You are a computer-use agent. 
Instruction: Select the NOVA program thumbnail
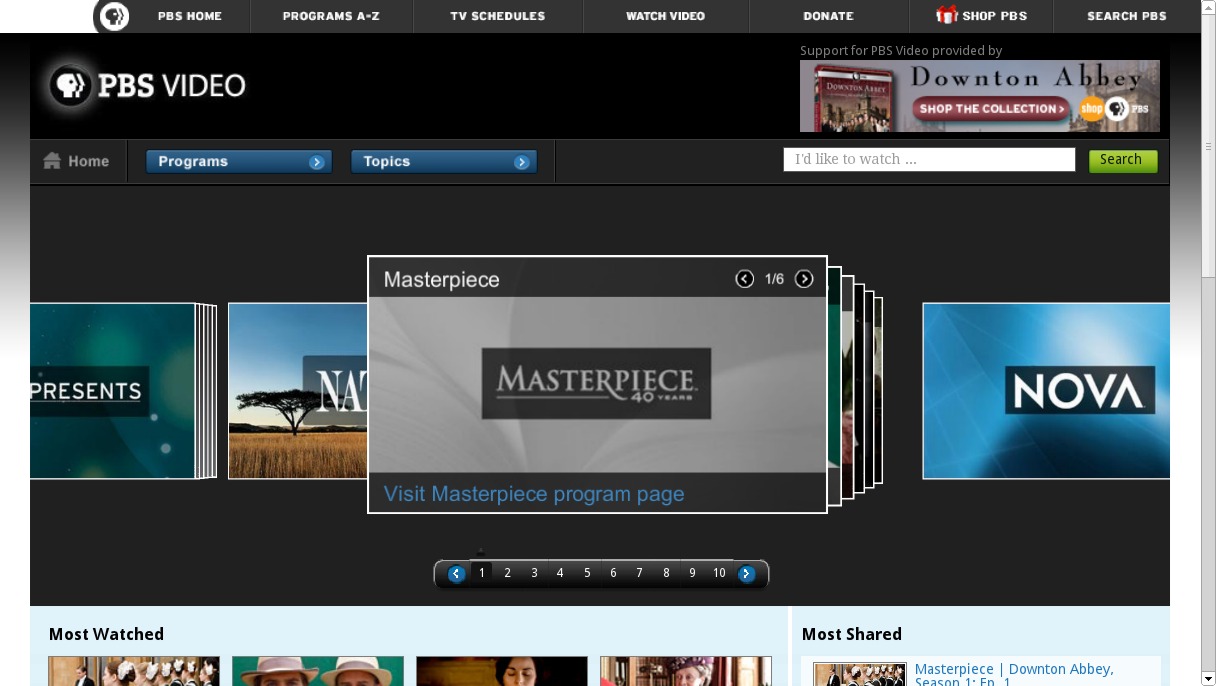click(x=1046, y=391)
